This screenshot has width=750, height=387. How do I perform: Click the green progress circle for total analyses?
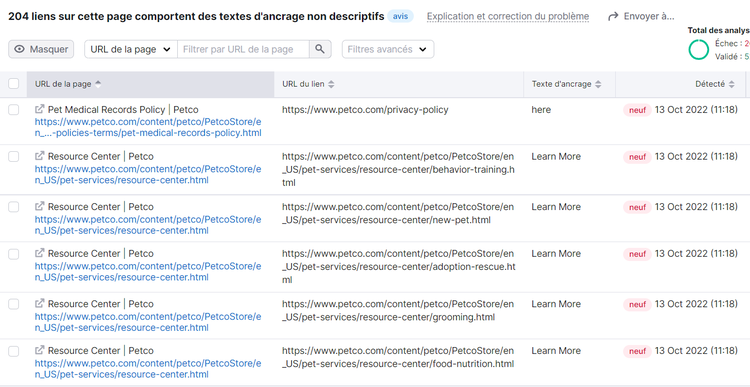(x=699, y=50)
